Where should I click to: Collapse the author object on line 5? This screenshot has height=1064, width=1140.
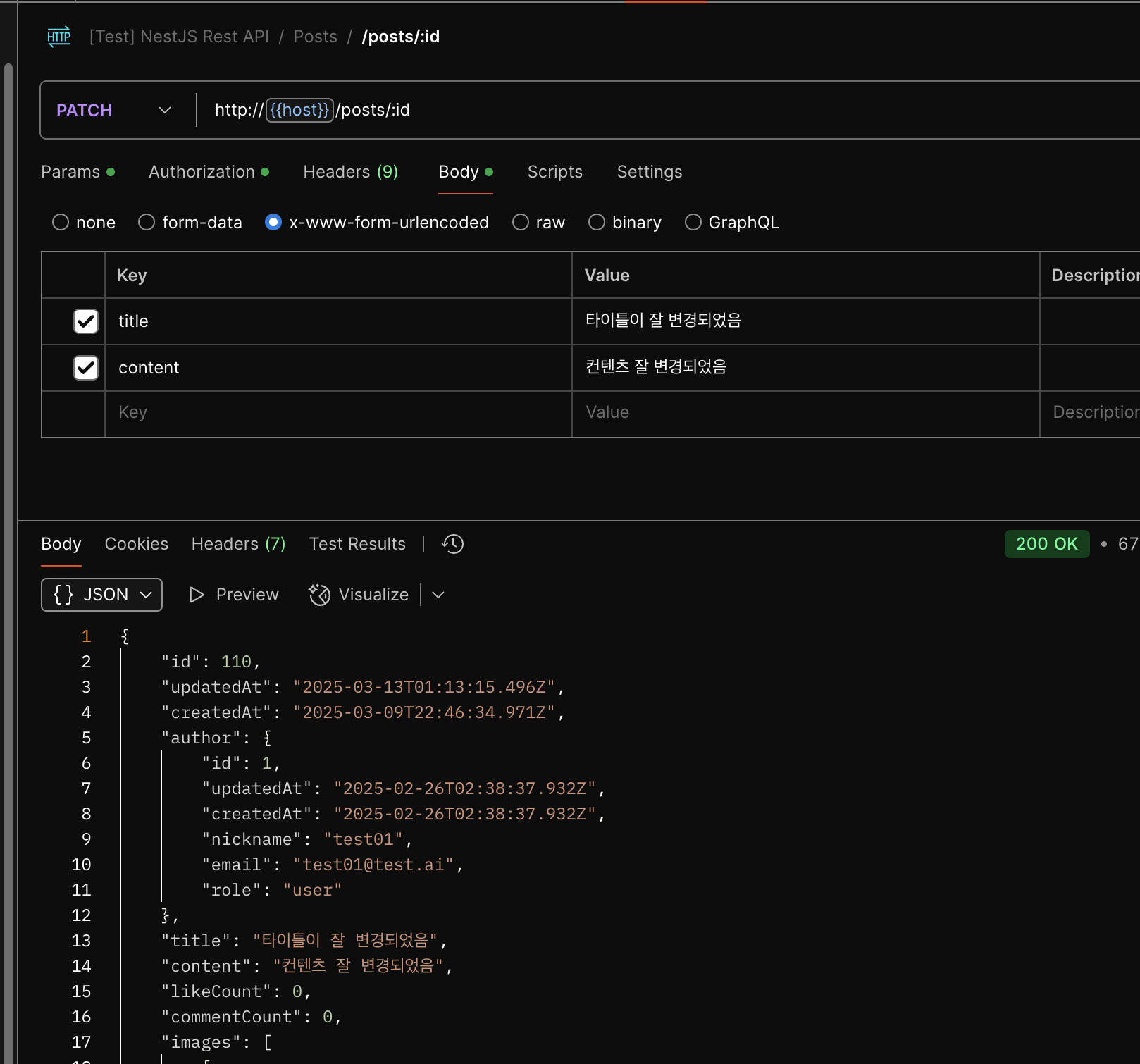[267, 738]
